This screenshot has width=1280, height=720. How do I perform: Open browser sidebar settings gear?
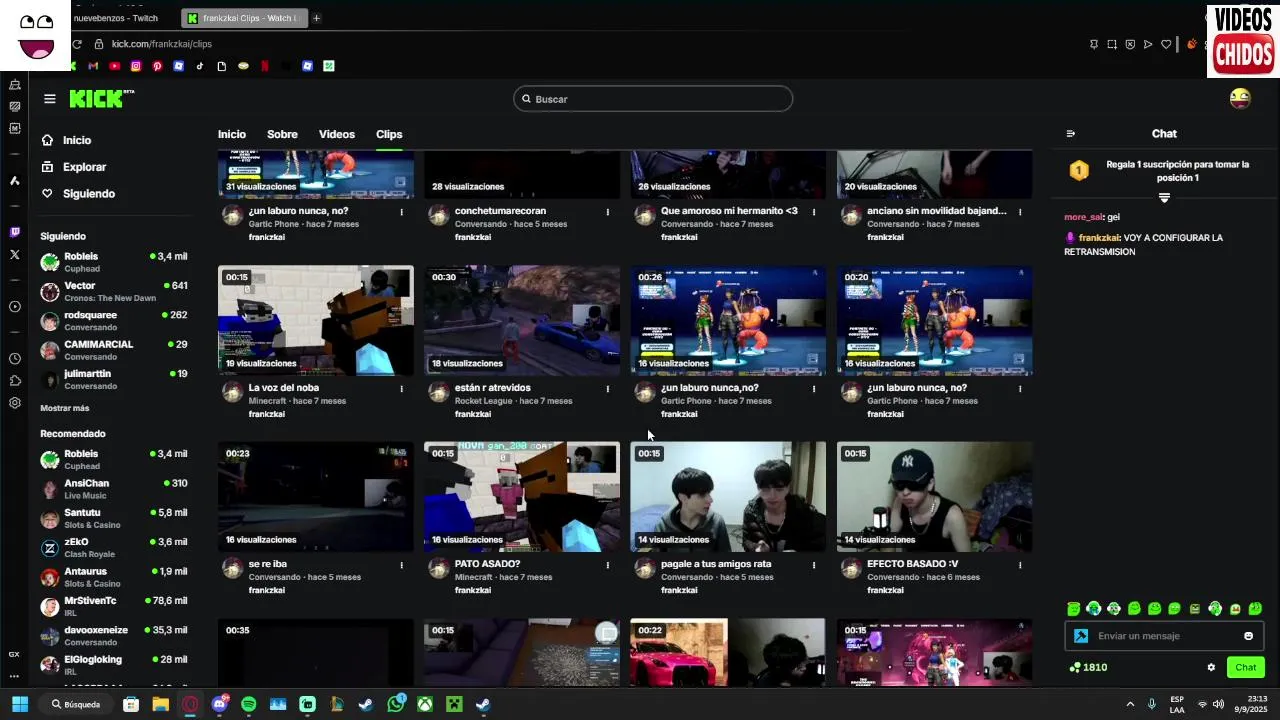[x=14, y=403]
